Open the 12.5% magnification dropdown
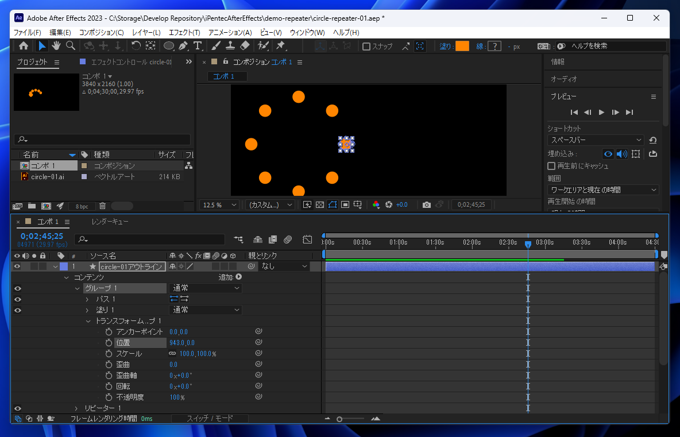 click(219, 205)
